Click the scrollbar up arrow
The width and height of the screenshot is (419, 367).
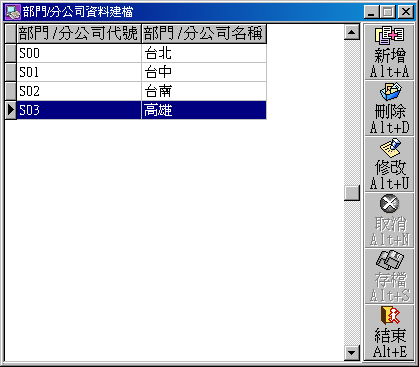[352, 32]
